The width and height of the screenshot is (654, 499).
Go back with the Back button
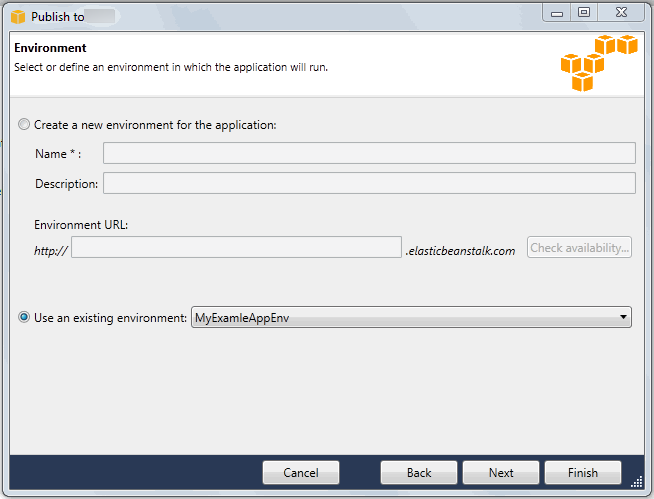[419, 473]
